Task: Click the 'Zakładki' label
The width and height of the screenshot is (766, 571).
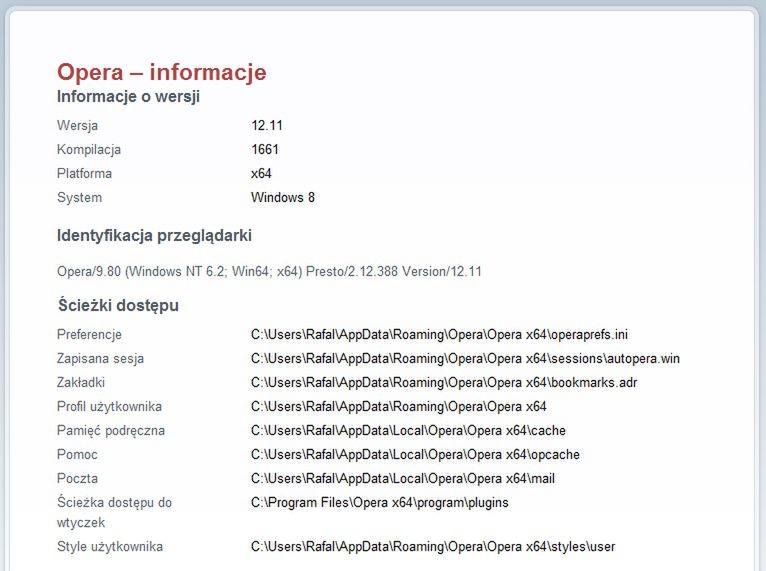Action: [81, 382]
